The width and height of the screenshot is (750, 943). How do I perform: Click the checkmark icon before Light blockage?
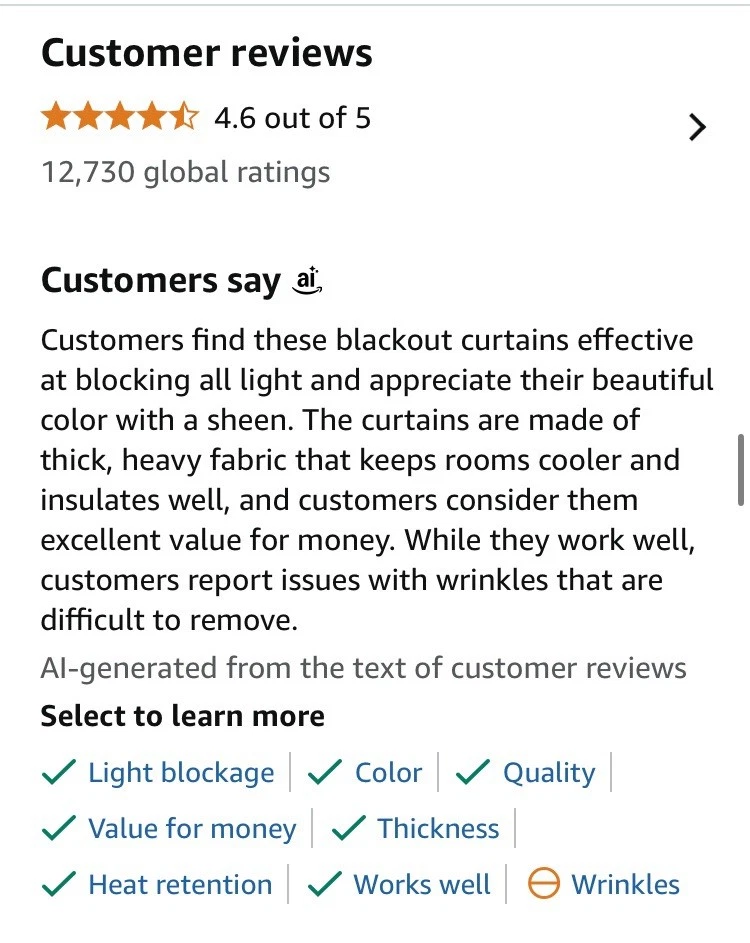tap(60, 773)
